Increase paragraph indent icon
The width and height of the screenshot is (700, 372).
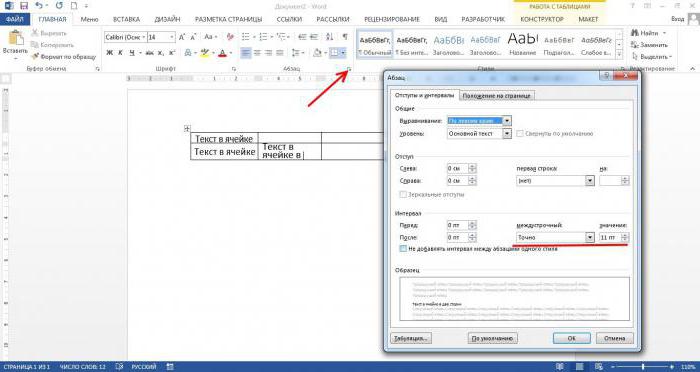pos(313,37)
